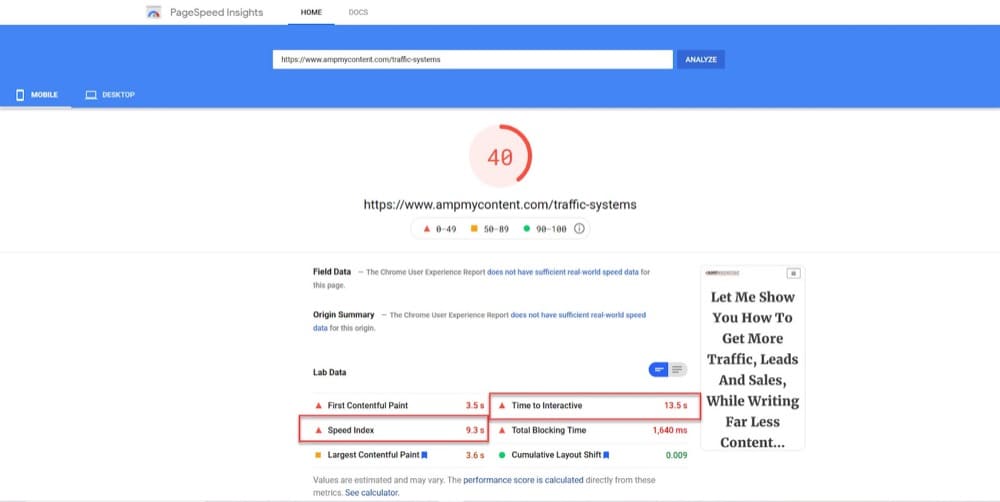Screen dimensions: 1000x502
Task: Click the desktop monitor icon
Action: [90, 95]
